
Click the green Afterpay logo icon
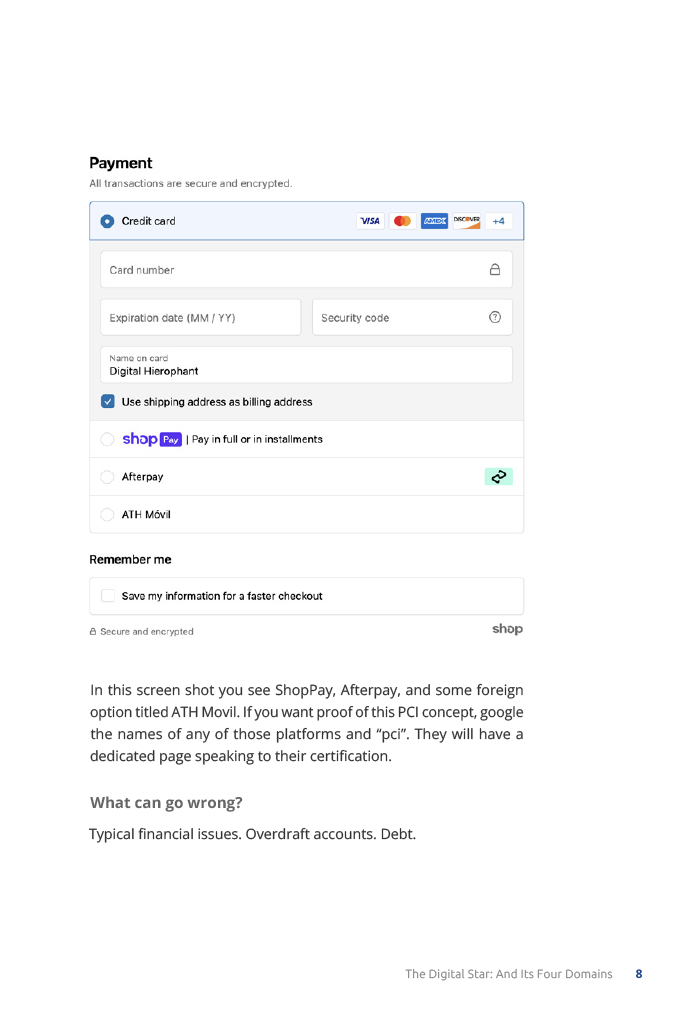(x=499, y=477)
